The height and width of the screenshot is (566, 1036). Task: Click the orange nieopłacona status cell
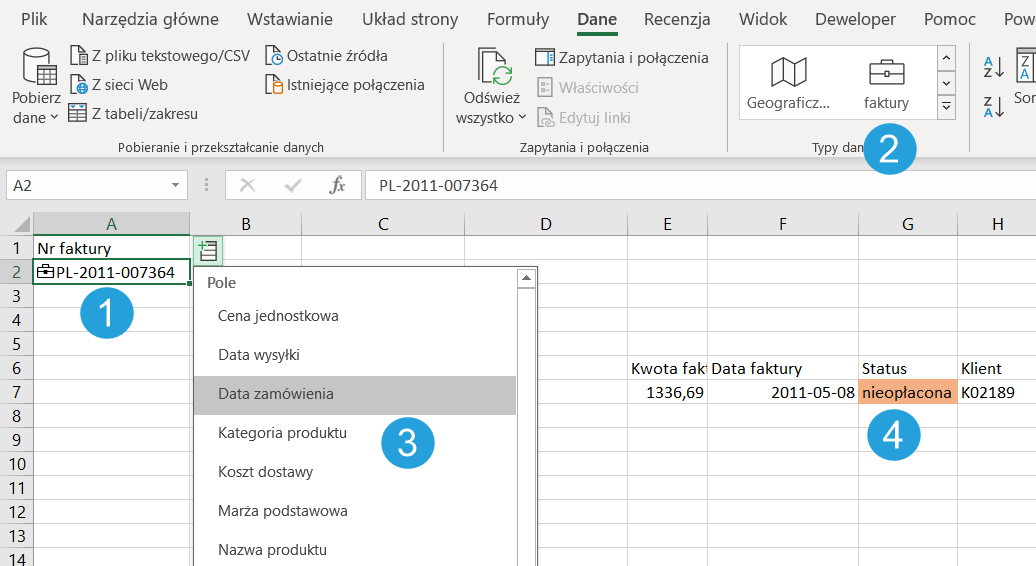coord(906,393)
